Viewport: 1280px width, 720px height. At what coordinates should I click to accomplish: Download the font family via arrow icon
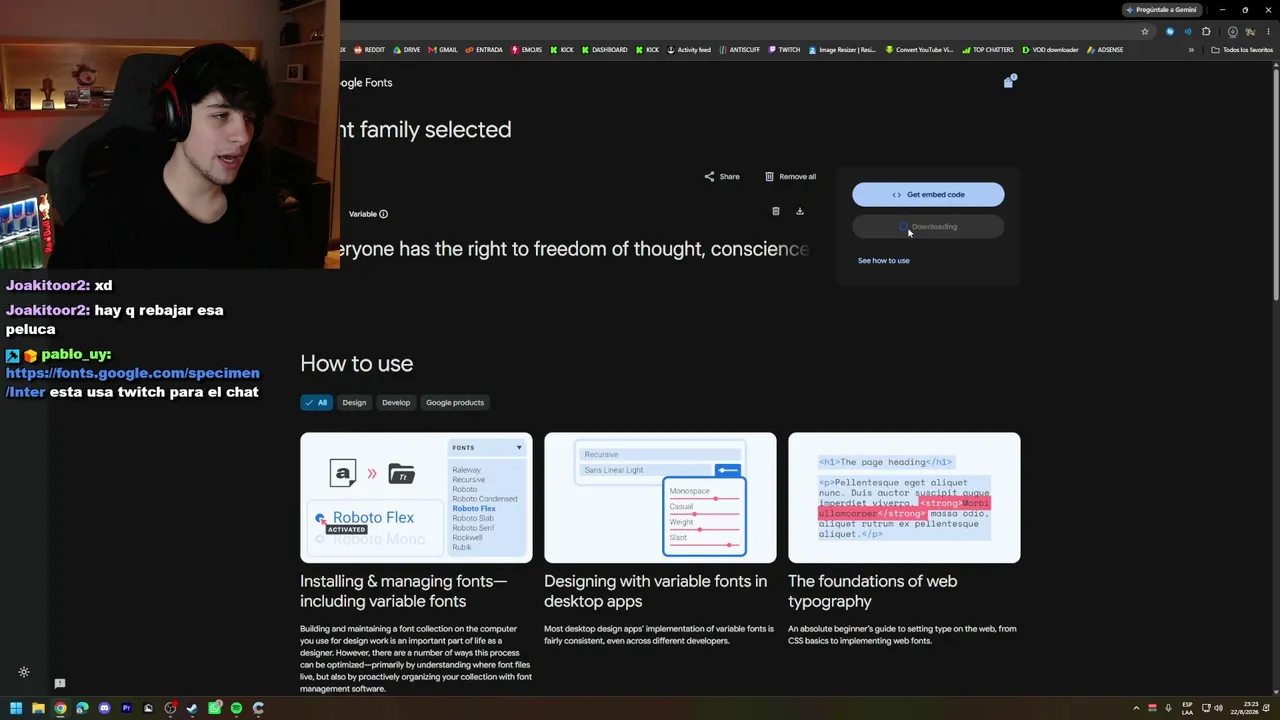pyautogui.click(x=800, y=211)
